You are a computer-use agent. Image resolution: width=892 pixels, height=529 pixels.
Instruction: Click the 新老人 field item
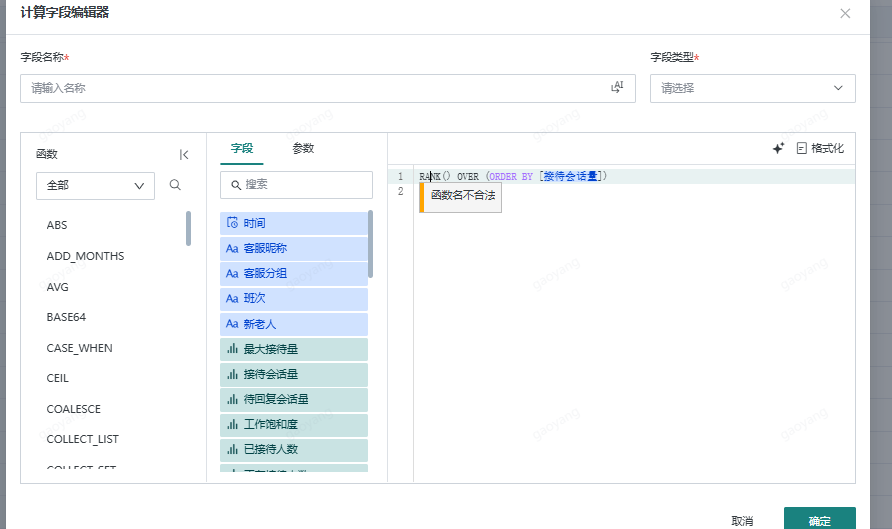pos(294,324)
